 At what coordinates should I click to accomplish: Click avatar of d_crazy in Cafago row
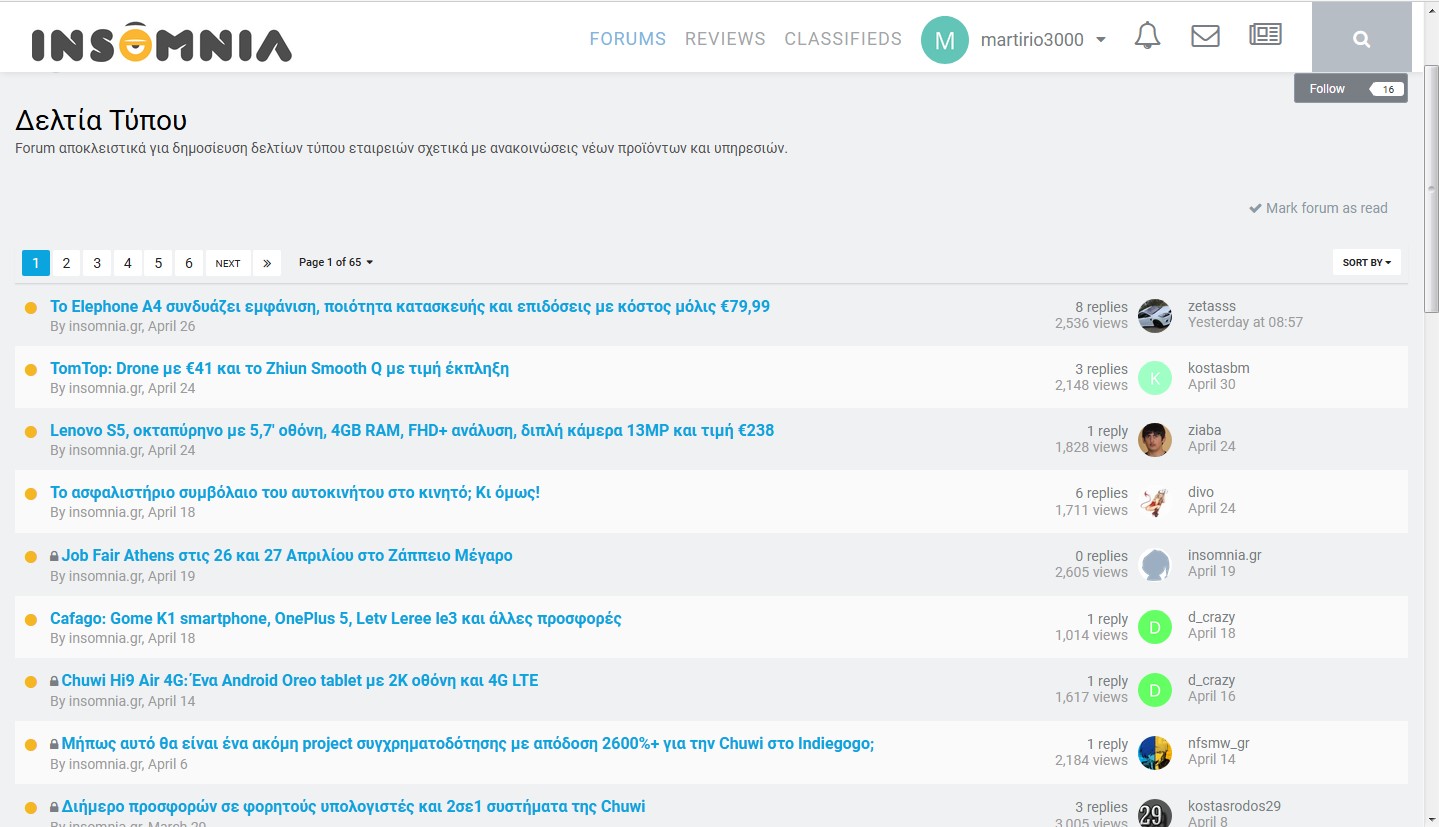(x=1155, y=627)
